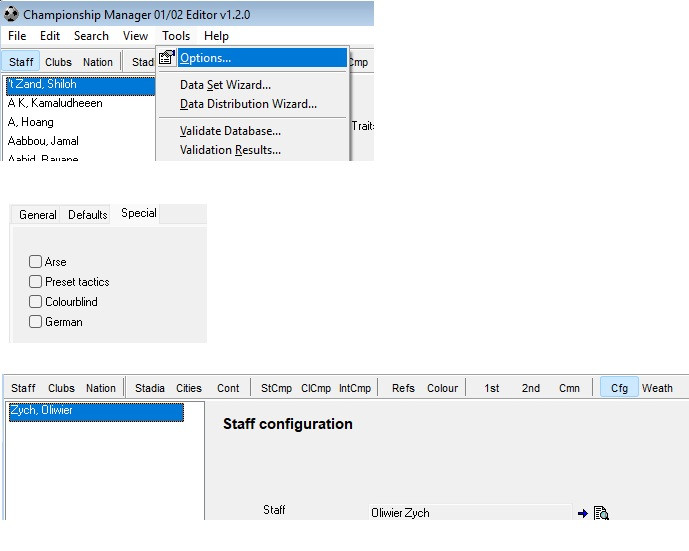Tick the German checkbox
Screen dimensions: 689x551
pyautogui.click(x=35, y=322)
